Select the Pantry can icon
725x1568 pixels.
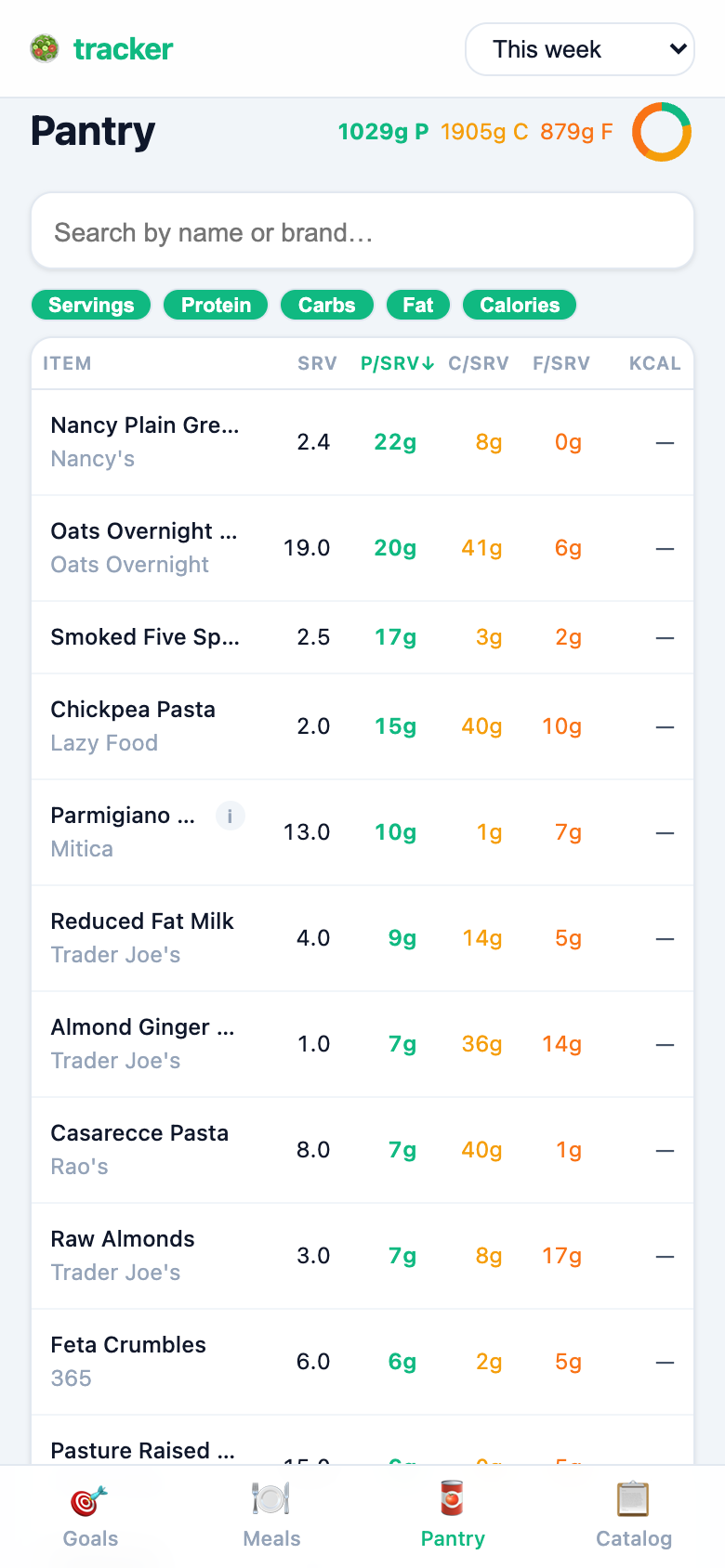pyautogui.click(x=453, y=1499)
